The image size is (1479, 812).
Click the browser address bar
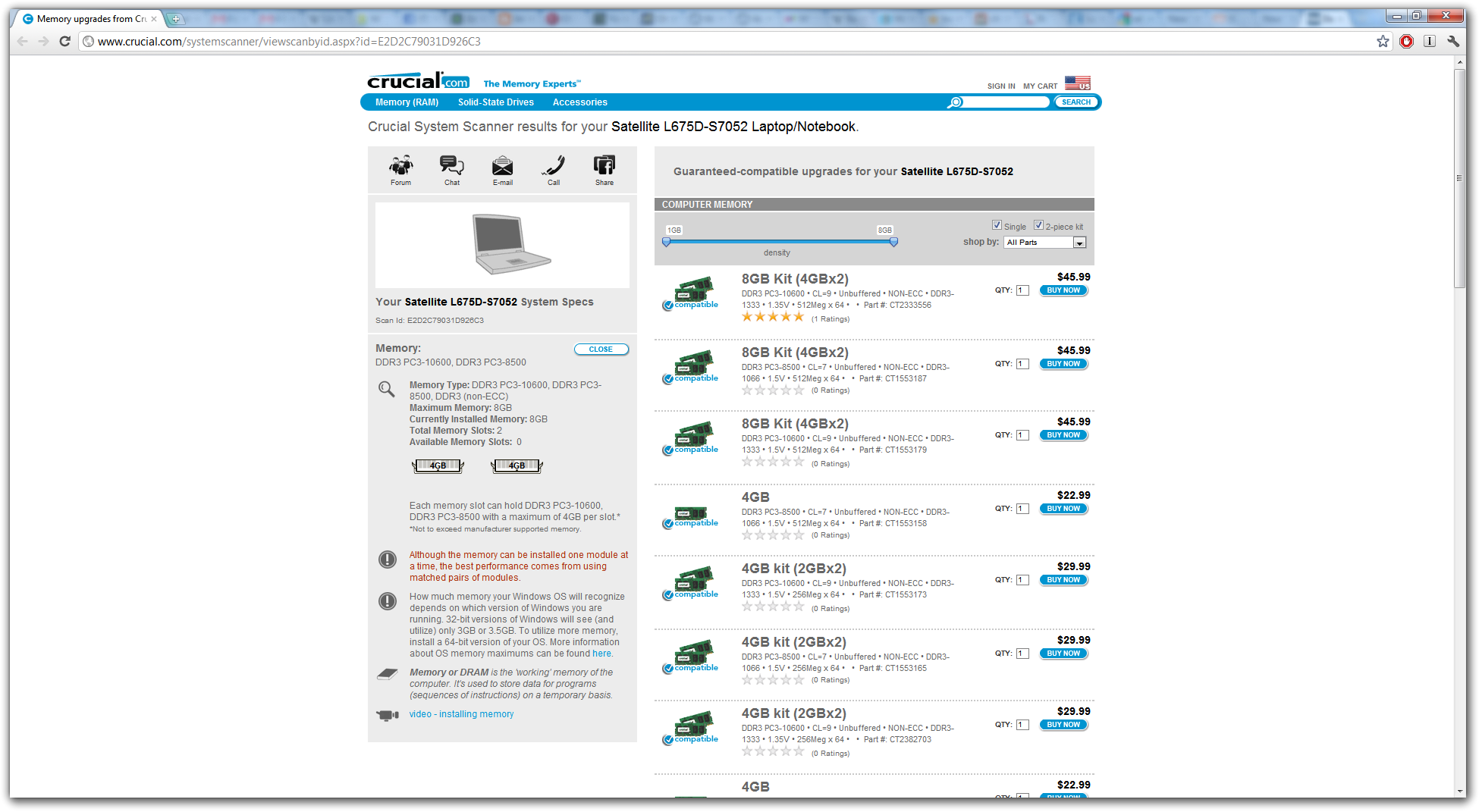[x=728, y=42]
